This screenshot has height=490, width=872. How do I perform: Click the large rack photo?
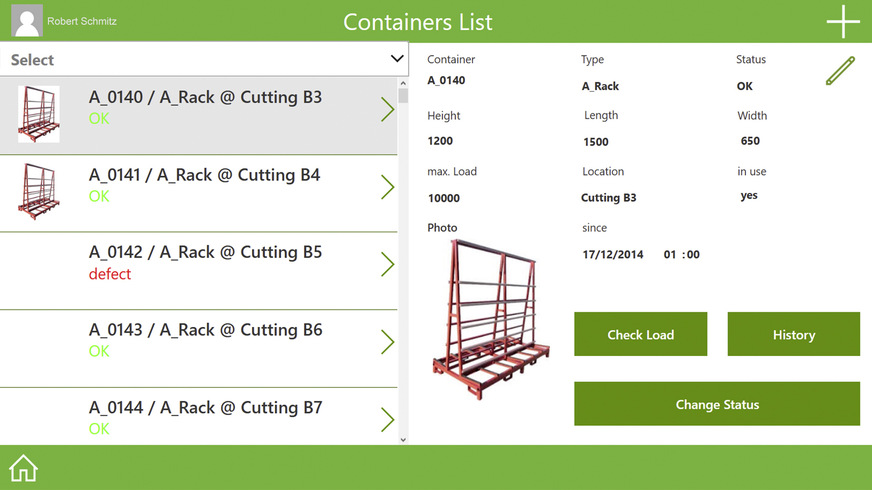point(491,319)
